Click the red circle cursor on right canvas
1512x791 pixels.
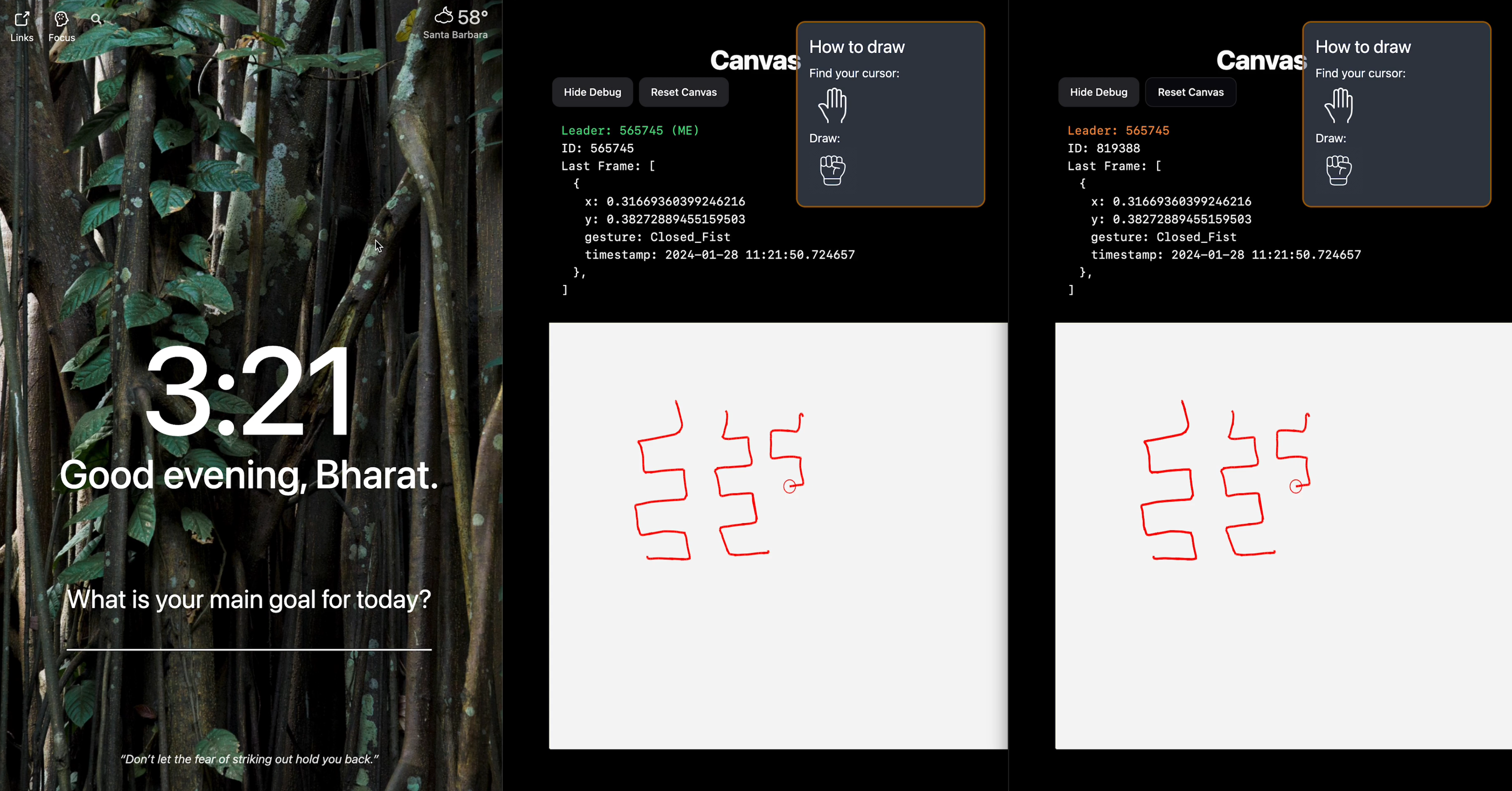point(1295,486)
